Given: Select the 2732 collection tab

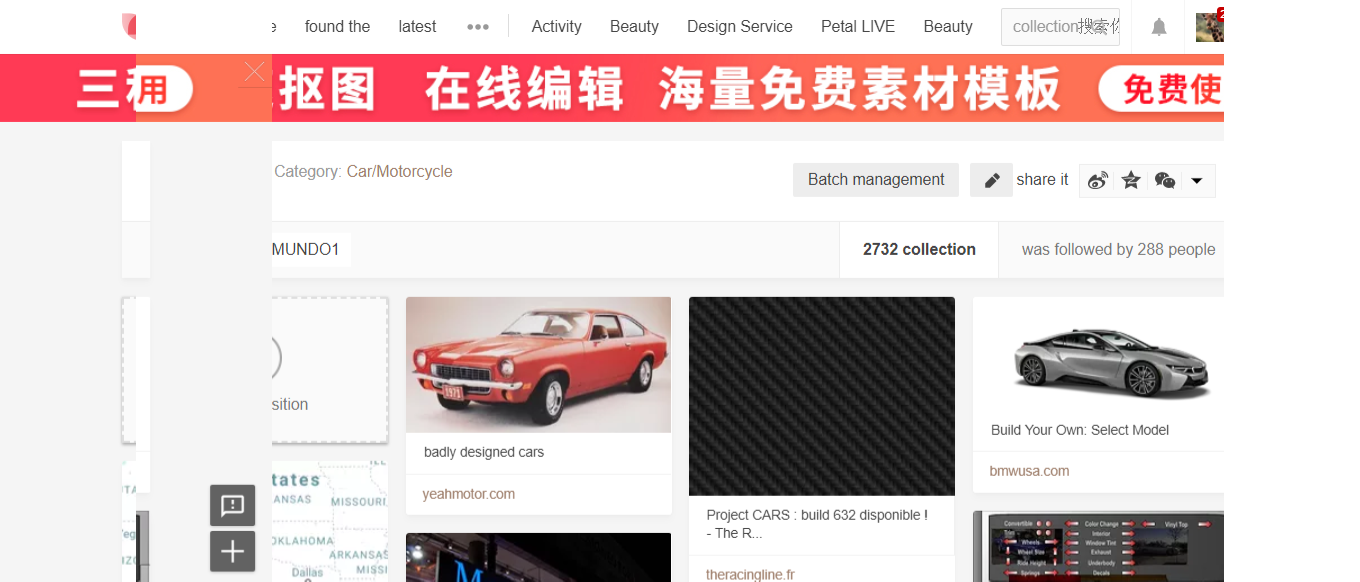Looking at the screenshot, I should pos(918,250).
